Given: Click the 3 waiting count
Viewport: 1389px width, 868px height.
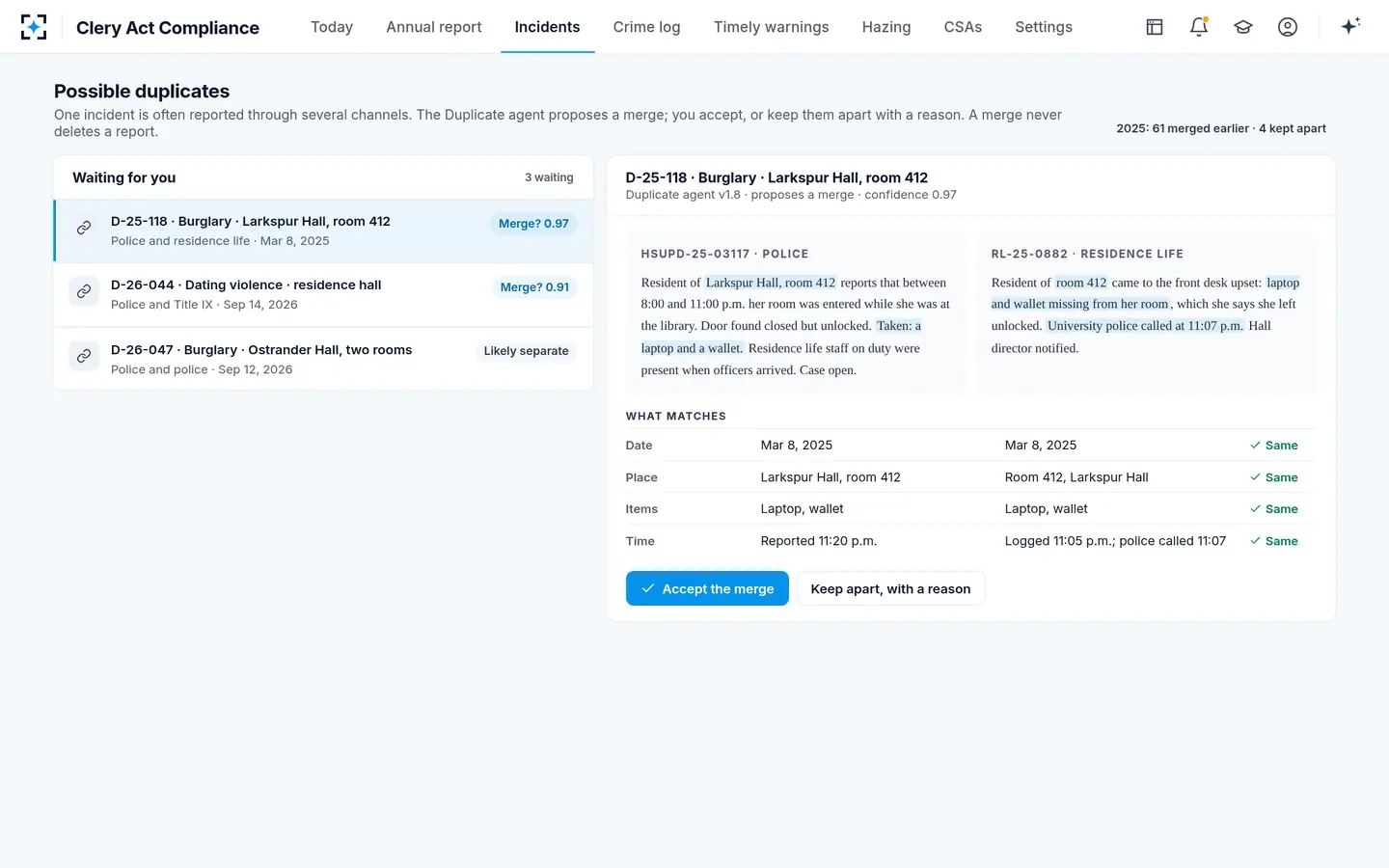Looking at the screenshot, I should click(549, 177).
